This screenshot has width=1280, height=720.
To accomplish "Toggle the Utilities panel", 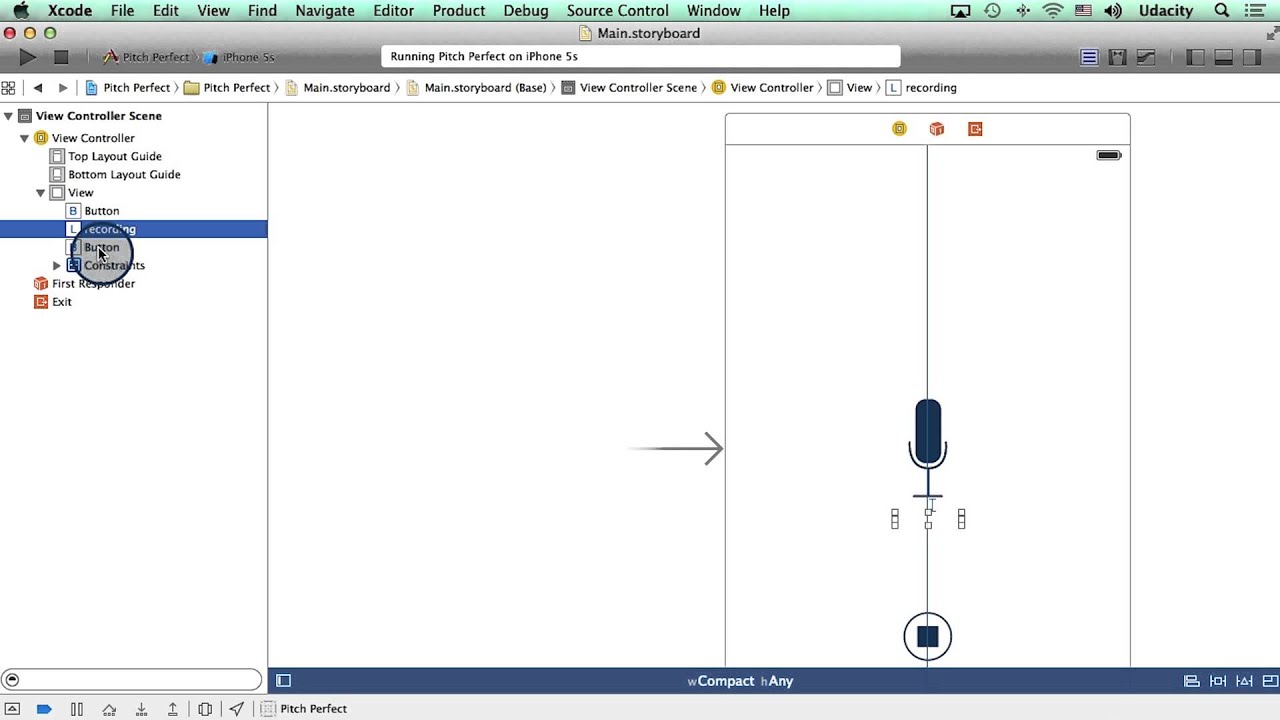I will (x=1251, y=57).
